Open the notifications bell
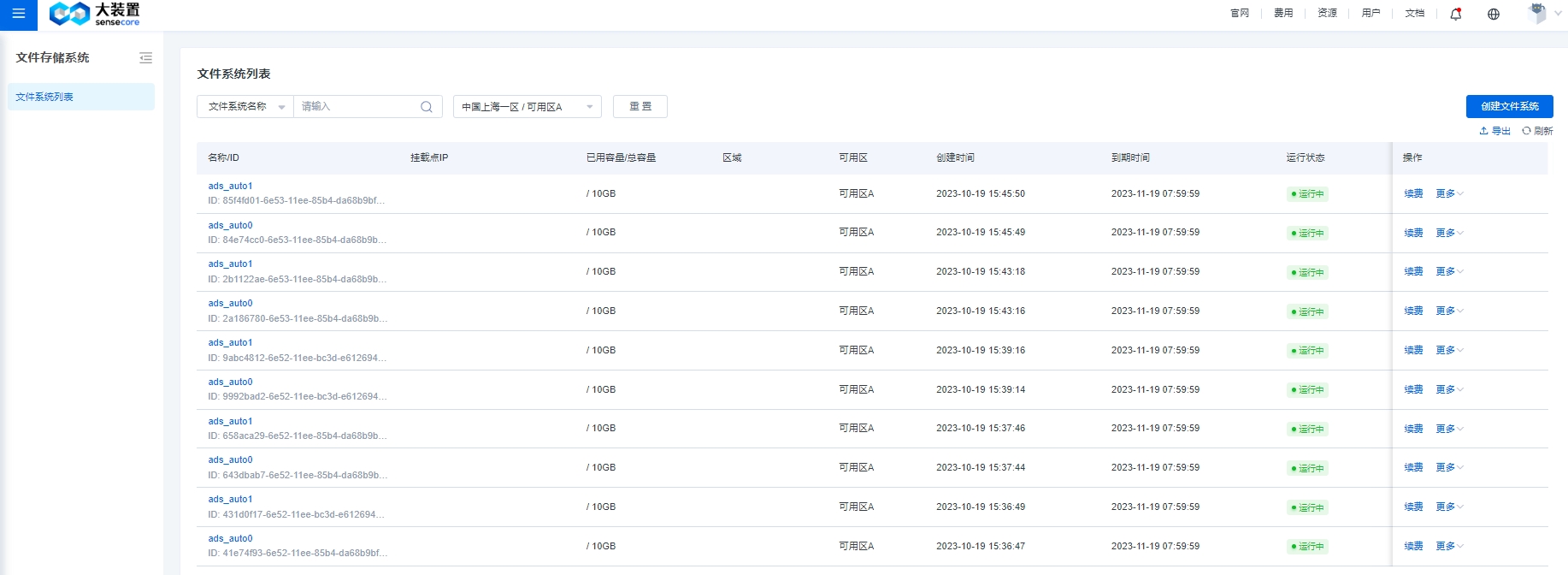Screen dimensions: 1568x575 coord(1455,14)
